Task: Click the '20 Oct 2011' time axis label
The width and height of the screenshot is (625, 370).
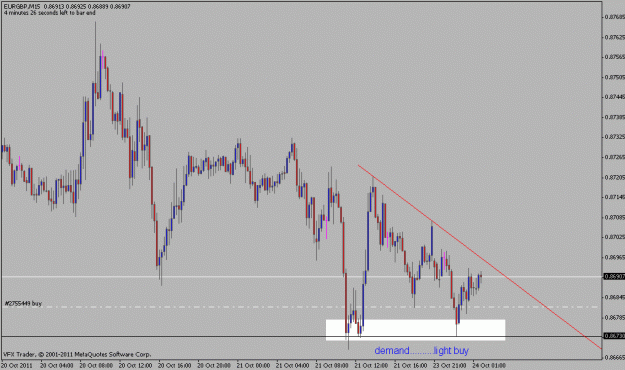Action: point(16,365)
